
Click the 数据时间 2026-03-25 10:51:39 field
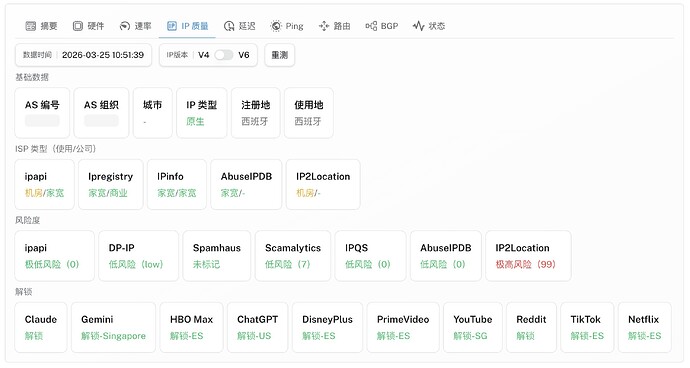(x=83, y=55)
